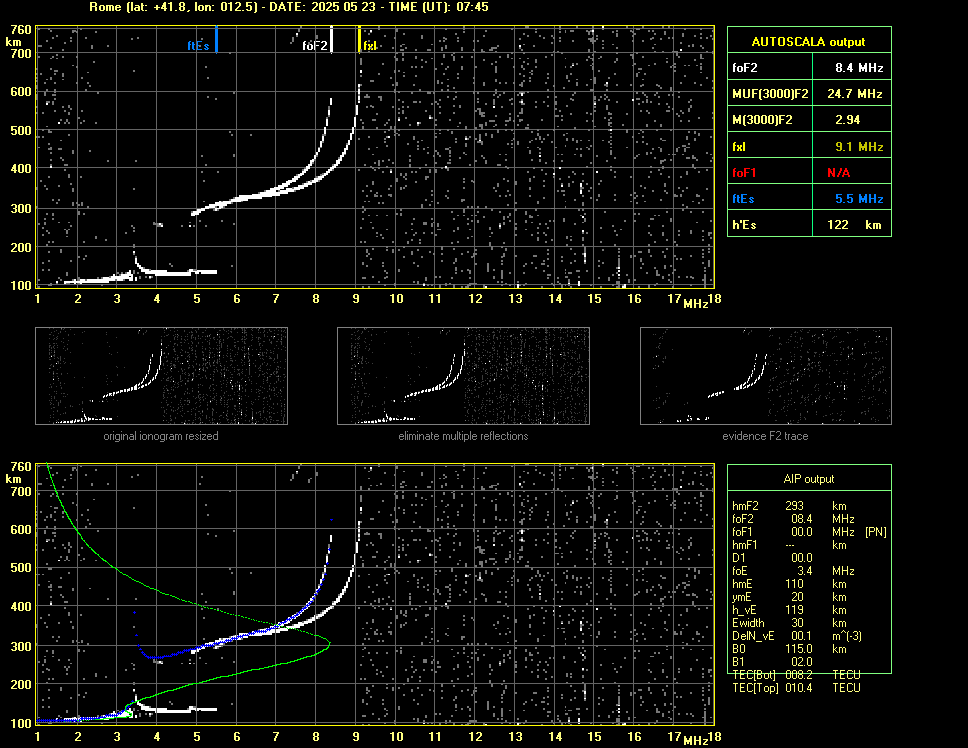Click the AIP output header
The height and width of the screenshot is (748, 968).
pyautogui.click(x=809, y=479)
